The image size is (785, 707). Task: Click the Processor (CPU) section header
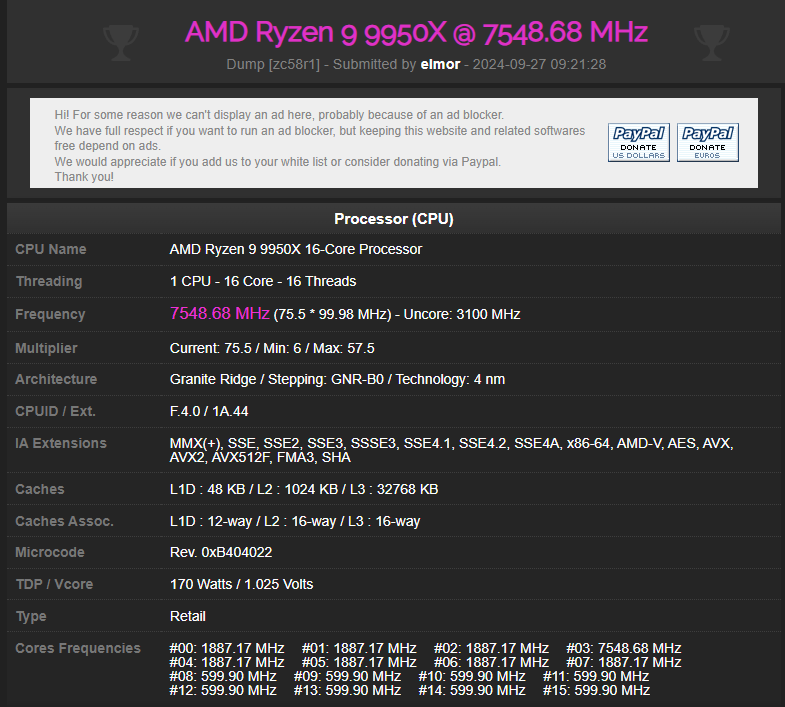coord(394,219)
